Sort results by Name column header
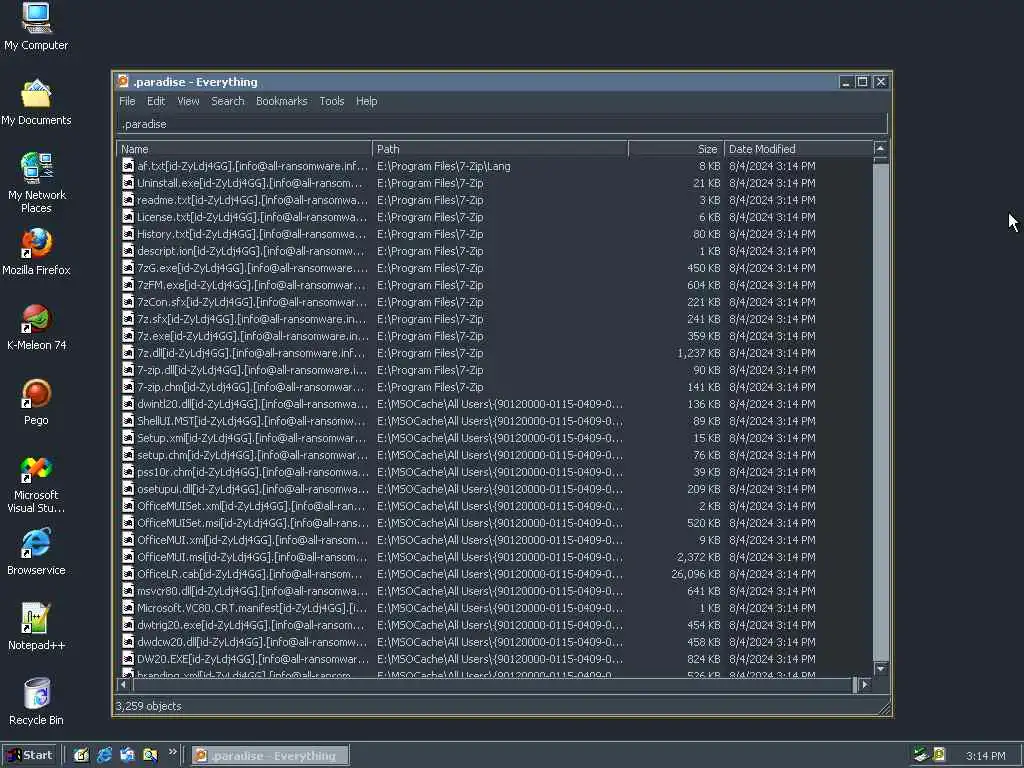Viewport: 1024px width, 768px height. pos(244,149)
